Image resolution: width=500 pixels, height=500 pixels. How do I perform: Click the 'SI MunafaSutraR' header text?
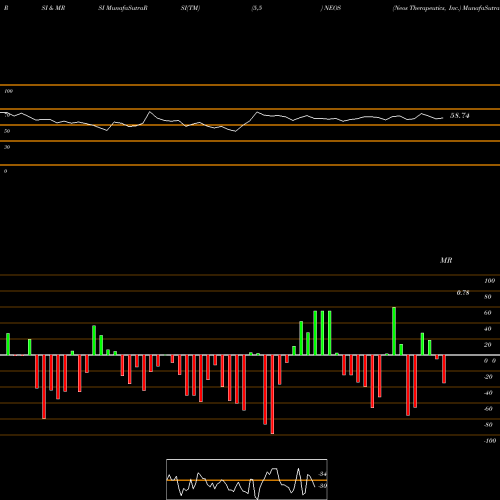click(x=123, y=8)
